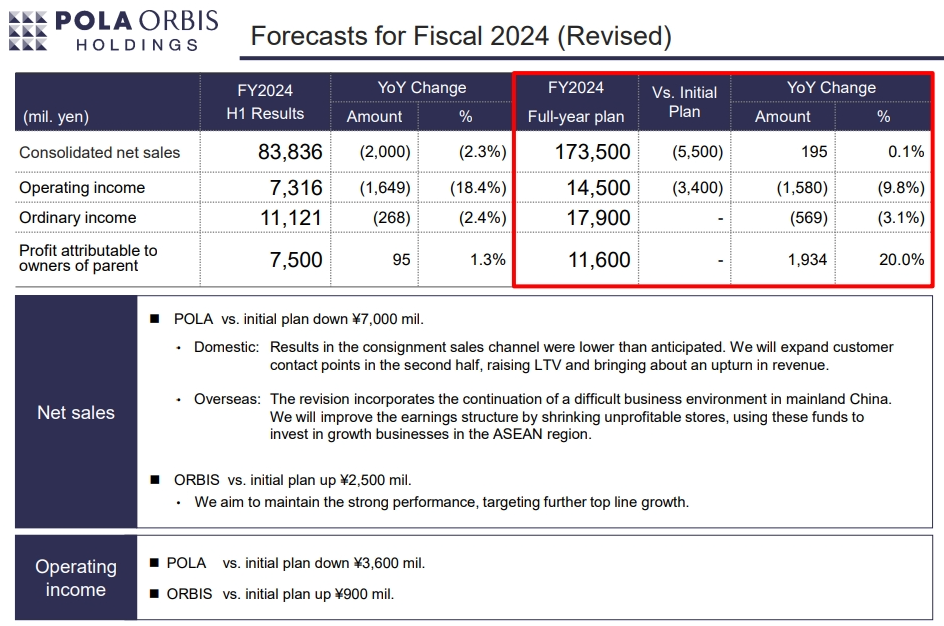Select full-year net sales 173,500
Screen dimensions: 944x626
click(x=592, y=152)
